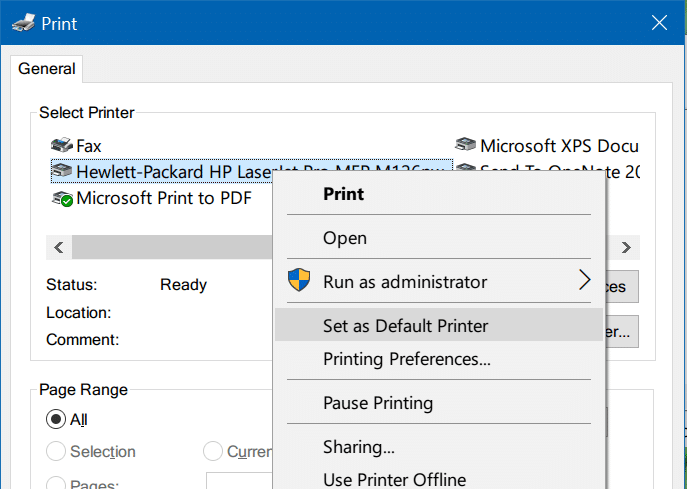
Task: Select the Microsoft XPS Docu label
Action: coord(560,146)
